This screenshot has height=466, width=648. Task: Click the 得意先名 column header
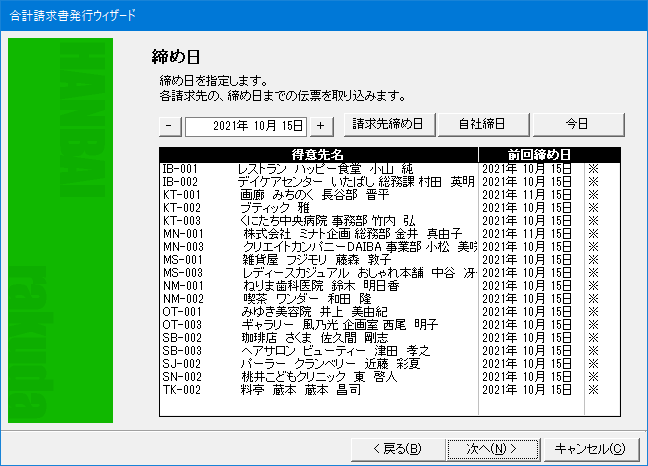[319, 155]
